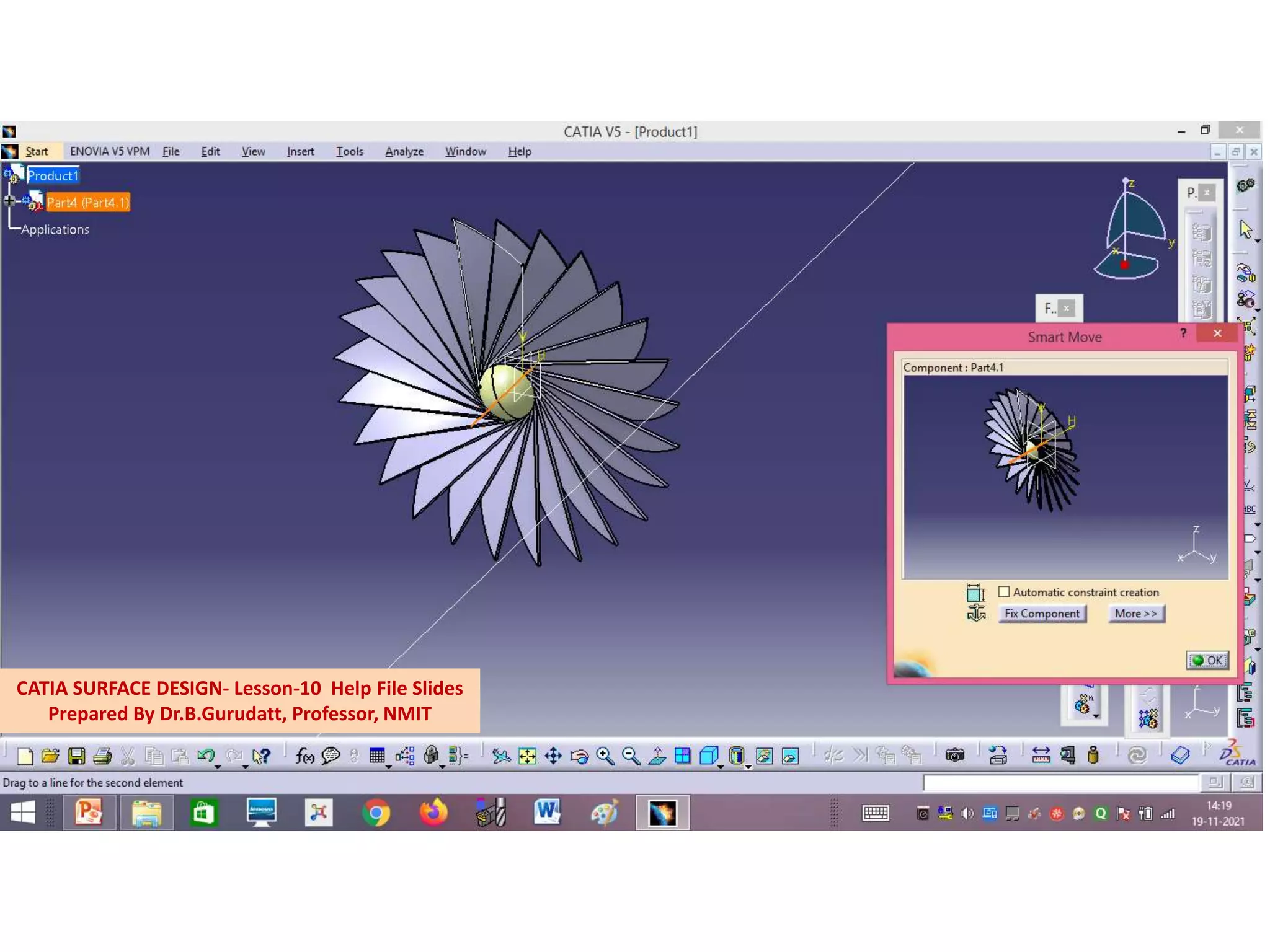
Task: Open the view mode cylinder dropdown arrow
Action: click(x=748, y=767)
